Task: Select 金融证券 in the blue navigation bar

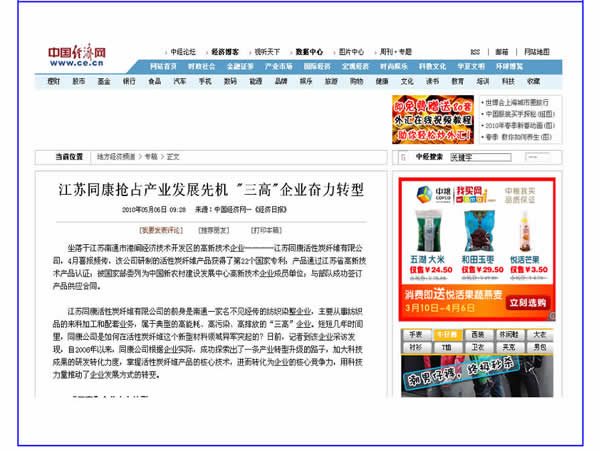Action: (240, 66)
